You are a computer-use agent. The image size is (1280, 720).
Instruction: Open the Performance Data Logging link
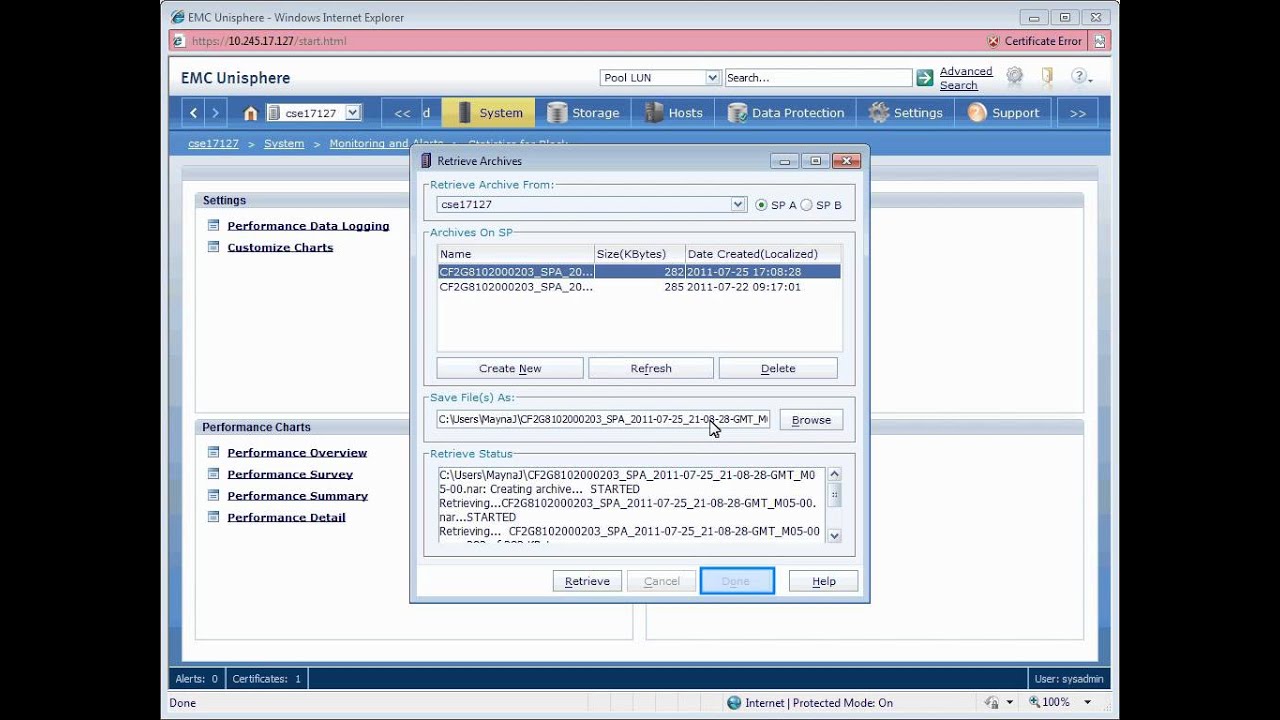pyautogui.click(x=308, y=226)
